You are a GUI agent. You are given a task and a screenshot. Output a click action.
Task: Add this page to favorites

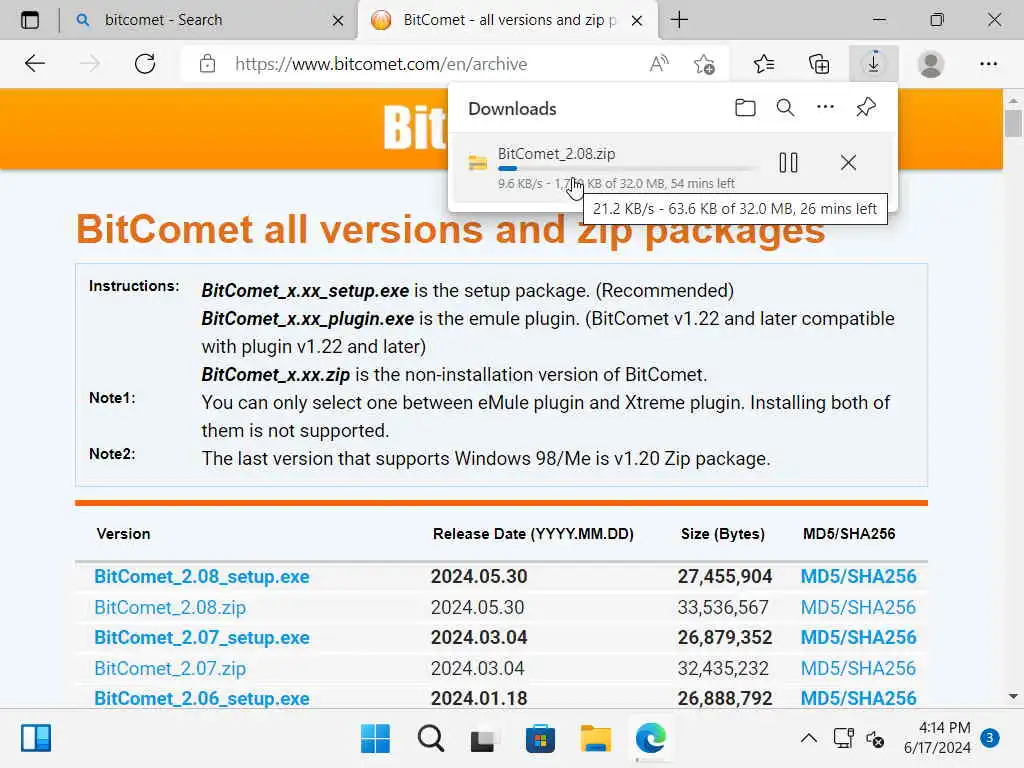tap(704, 64)
